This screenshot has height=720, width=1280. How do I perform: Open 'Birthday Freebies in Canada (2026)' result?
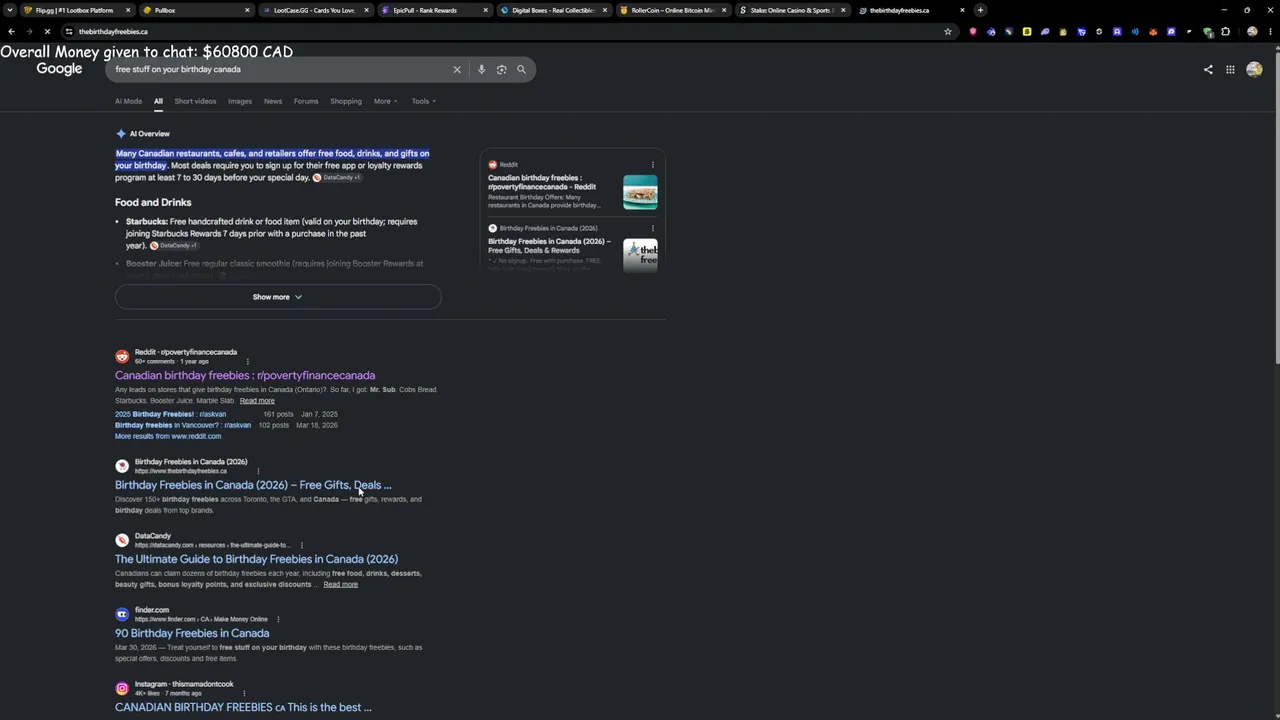[x=253, y=485]
